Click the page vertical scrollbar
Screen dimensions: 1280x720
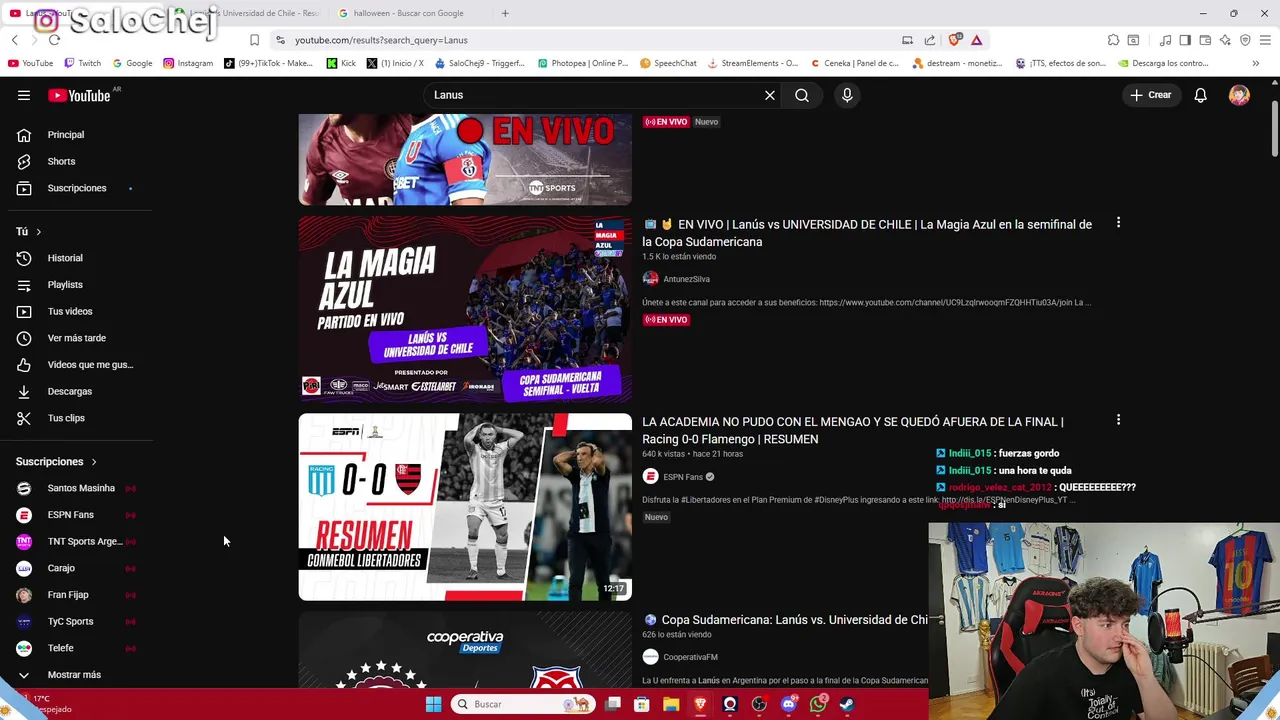click(x=1274, y=130)
